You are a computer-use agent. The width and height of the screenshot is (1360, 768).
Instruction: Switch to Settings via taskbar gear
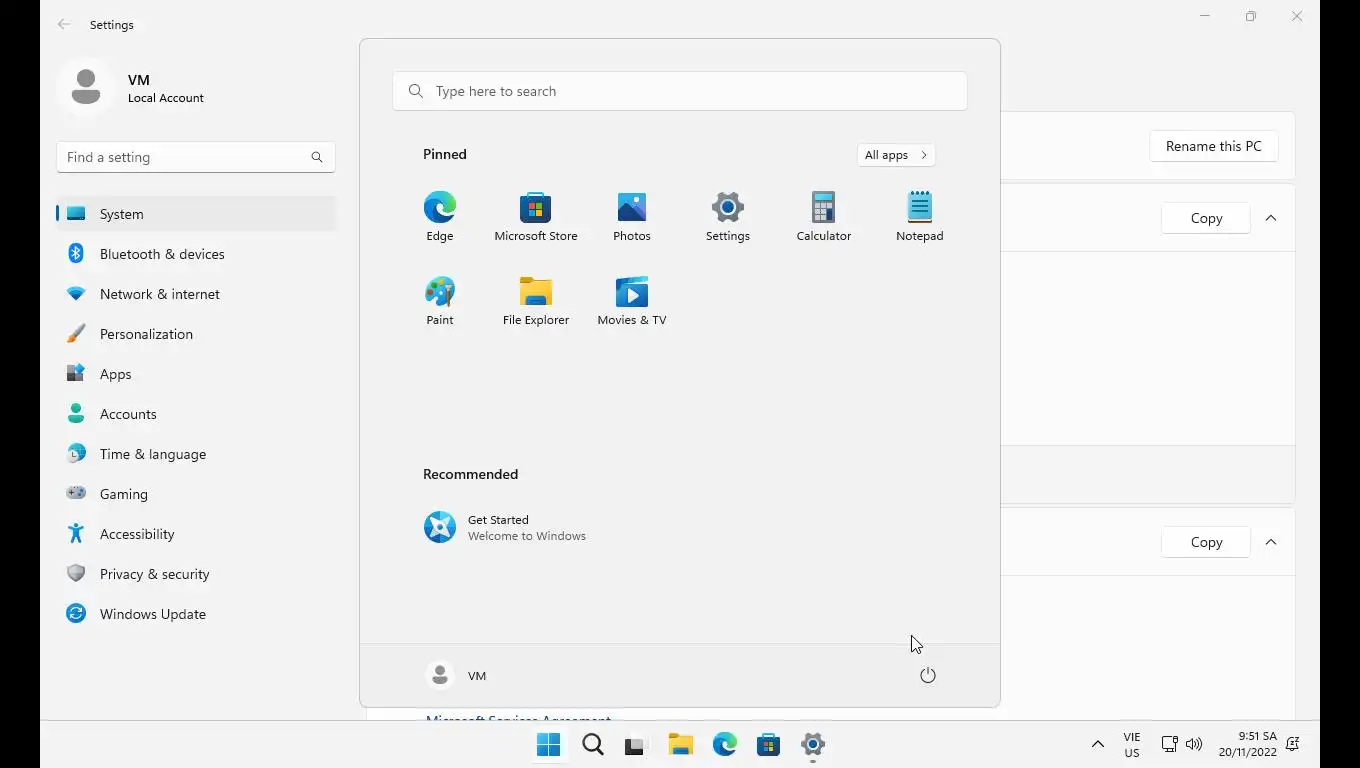(x=813, y=744)
